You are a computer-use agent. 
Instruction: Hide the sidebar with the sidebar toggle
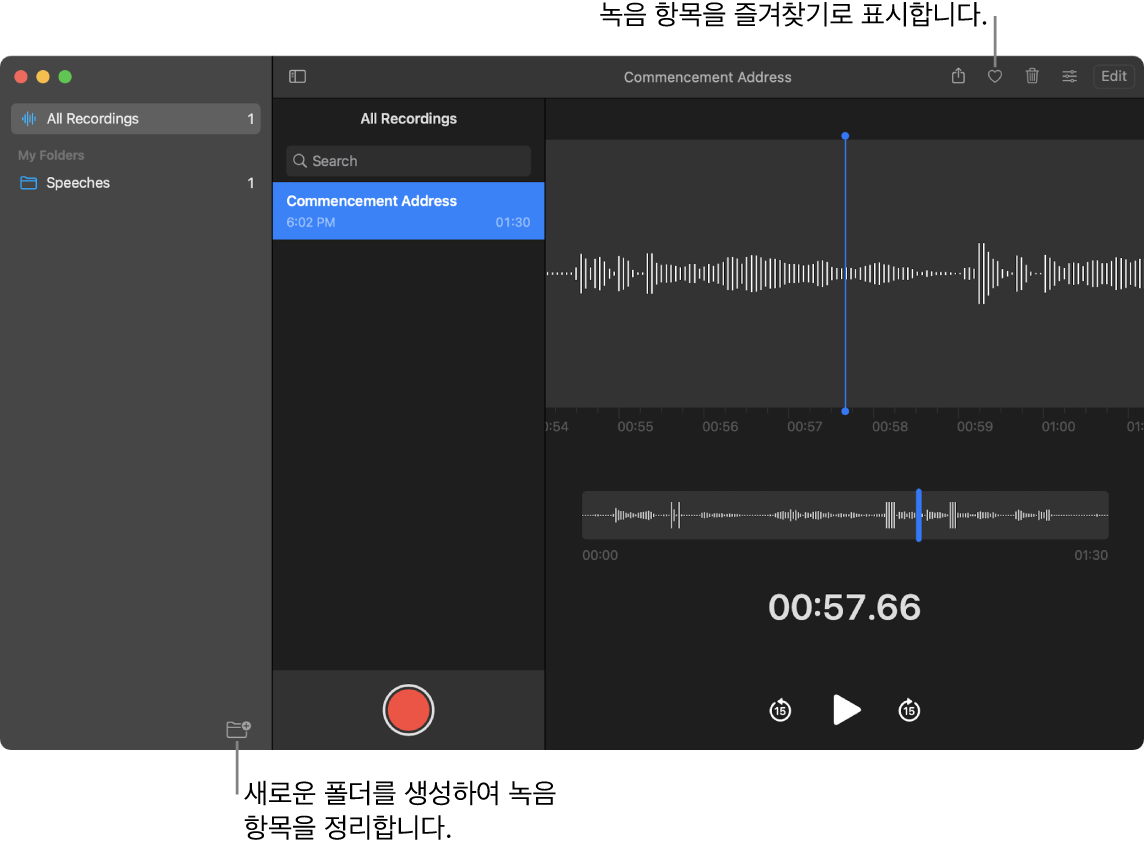[297, 76]
